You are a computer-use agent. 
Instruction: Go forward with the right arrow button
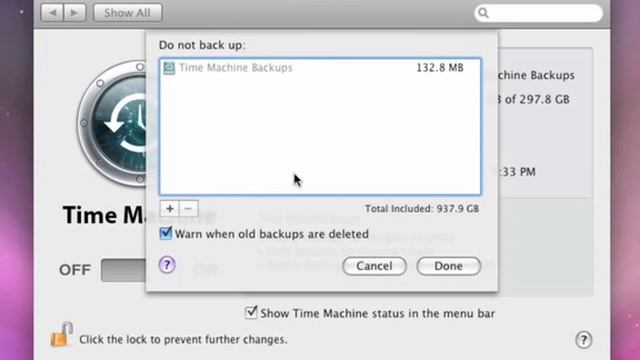[74, 13]
